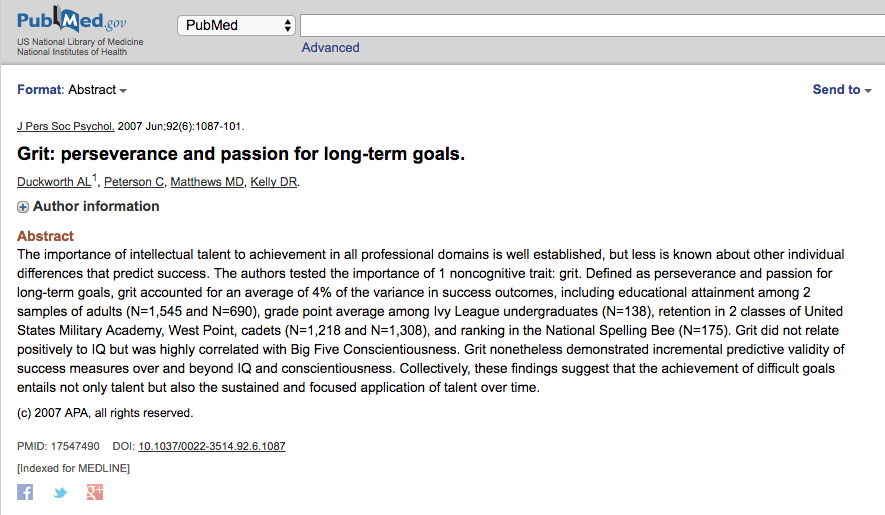Screen dimensions: 885x515
Task: Click the Abstract section heading
Action: pyautogui.click(x=45, y=236)
